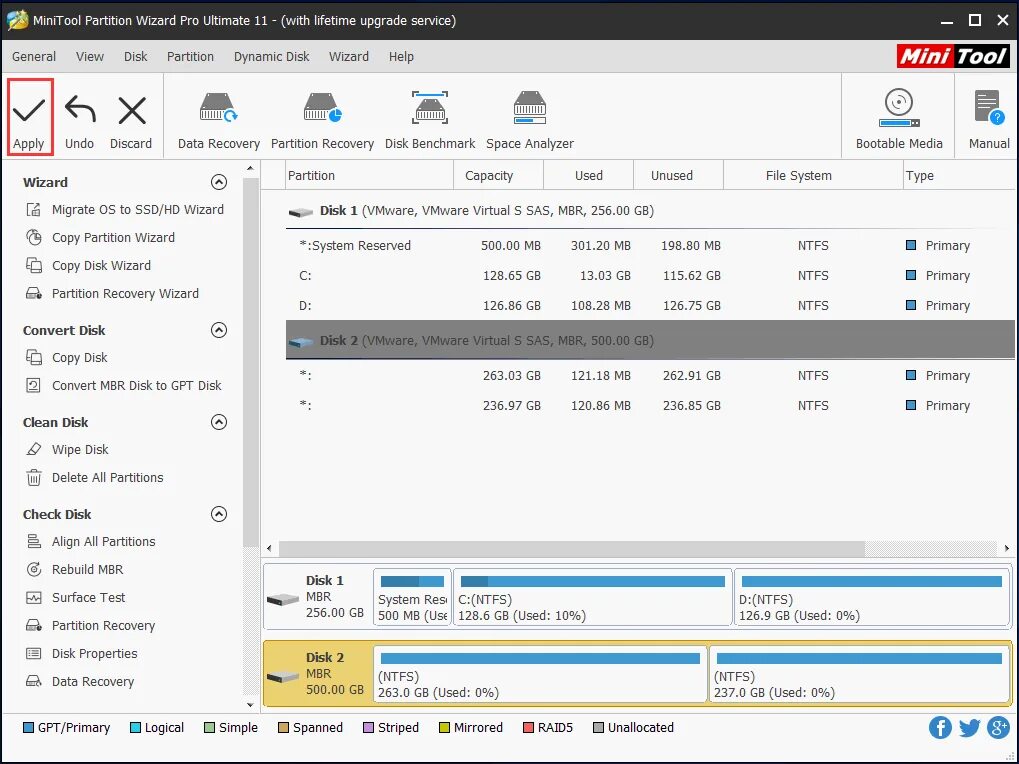1019x764 pixels.
Task: Select Disk 2 header row in list
Action: click(x=650, y=340)
